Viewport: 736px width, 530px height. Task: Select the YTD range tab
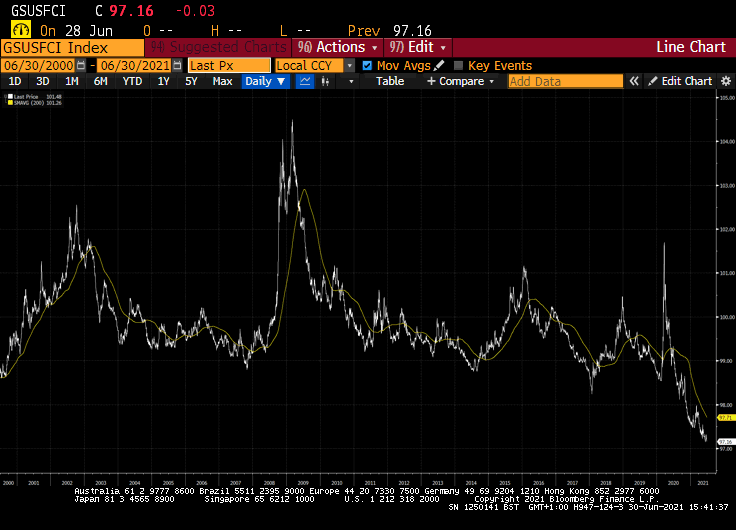132,81
